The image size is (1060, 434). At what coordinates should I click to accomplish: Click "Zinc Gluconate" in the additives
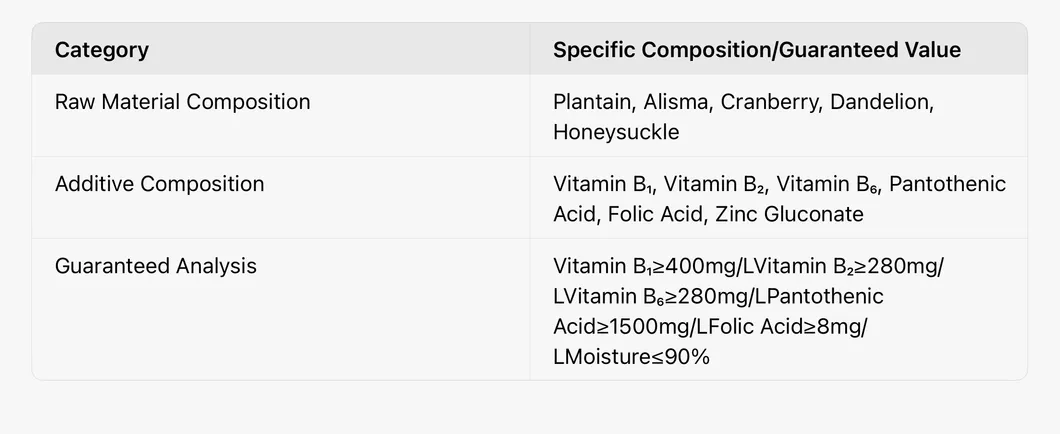click(789, 214)
